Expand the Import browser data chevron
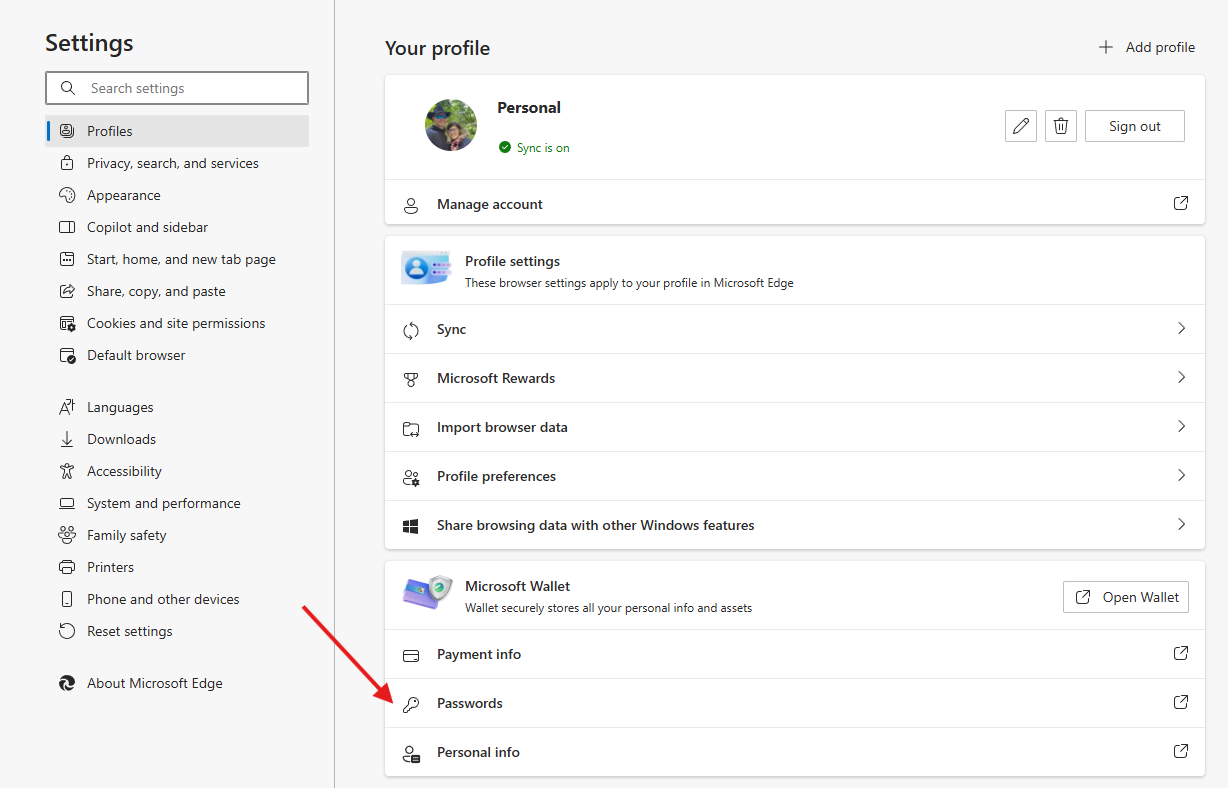 [x=1181, y=426]
